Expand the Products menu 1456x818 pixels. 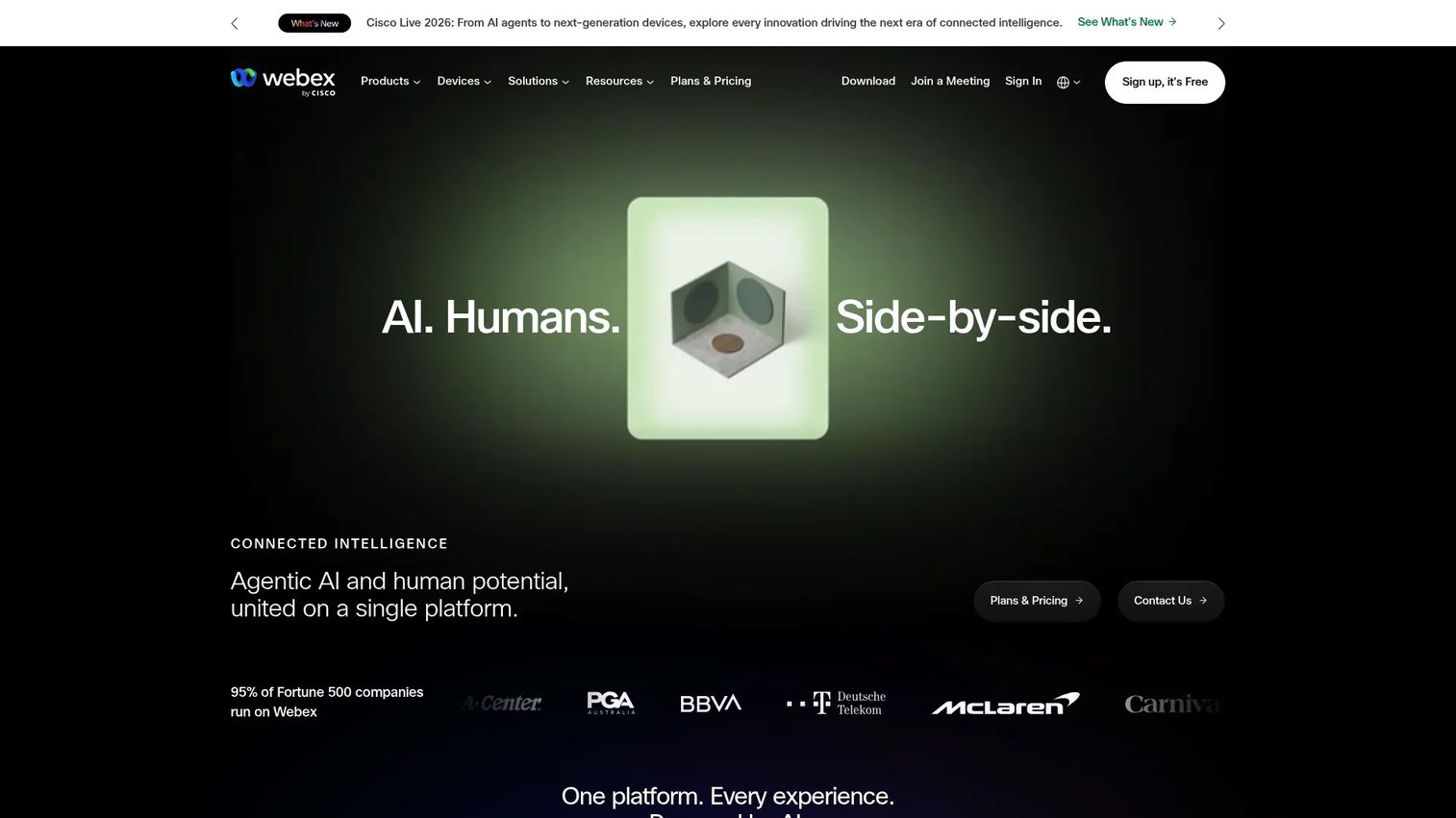click(390, 82)
